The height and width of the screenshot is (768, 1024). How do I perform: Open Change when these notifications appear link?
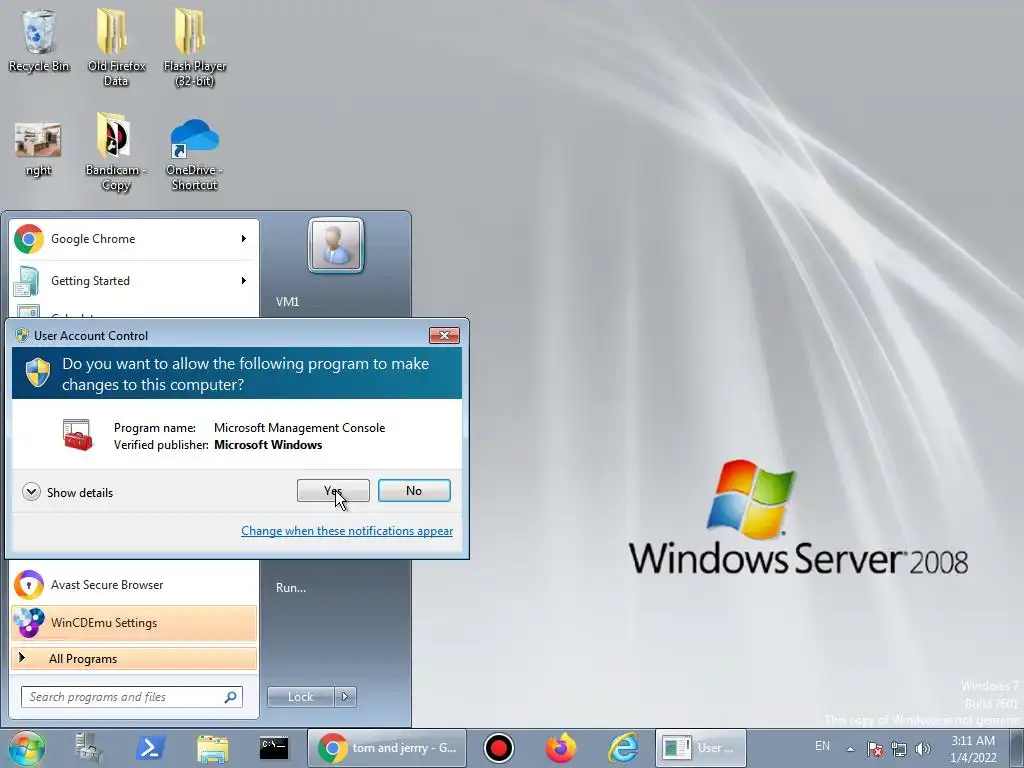coord(347,531)
